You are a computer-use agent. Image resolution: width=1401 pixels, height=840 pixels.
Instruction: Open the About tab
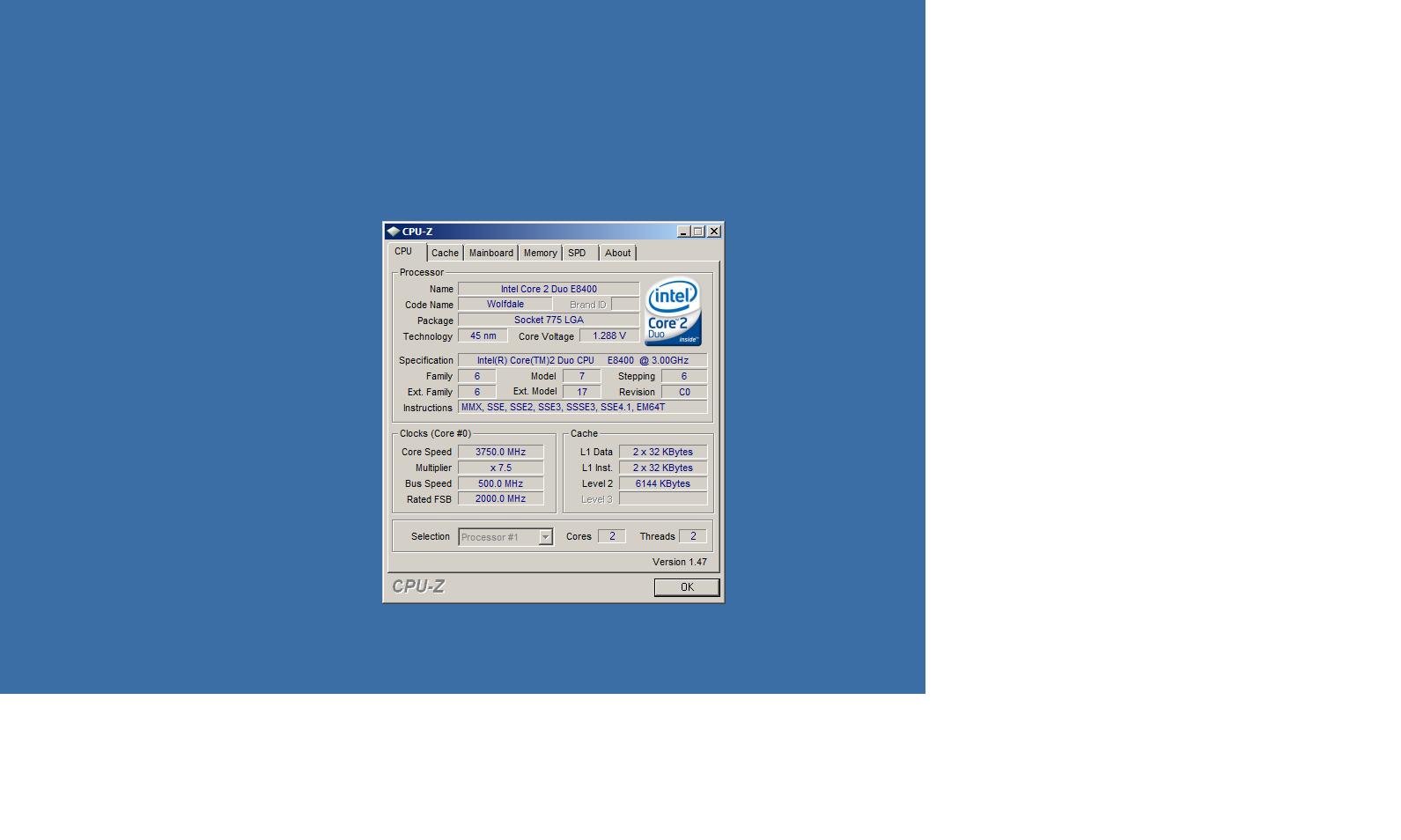[617, 253]
